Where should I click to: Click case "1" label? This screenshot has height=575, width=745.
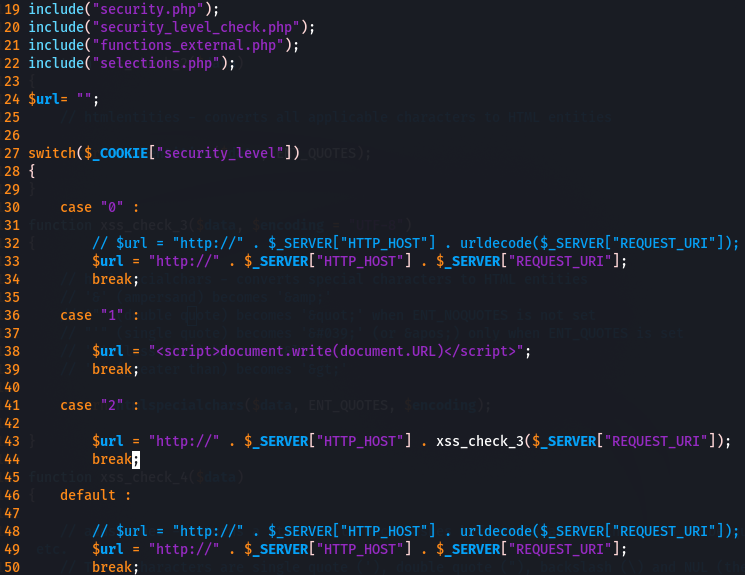point(100,315)
